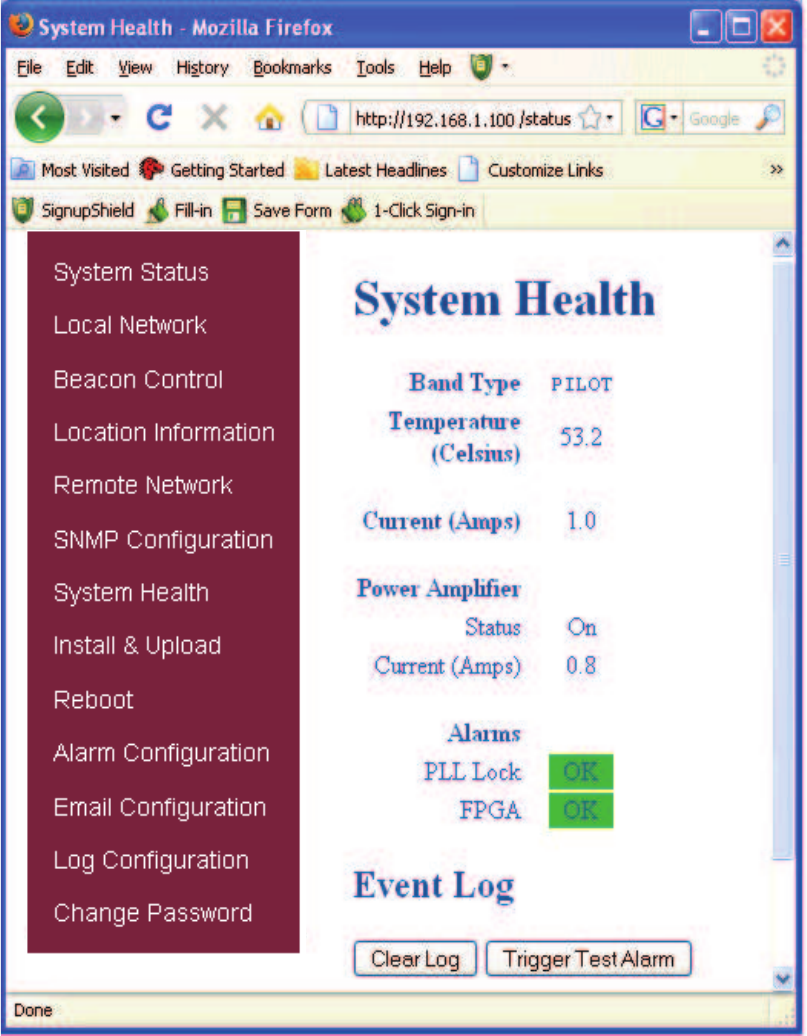Image resolution: width=807 pixels, height=1036 pixels.
Task: Click the temperature value 53.2
Action: point(581,437)
